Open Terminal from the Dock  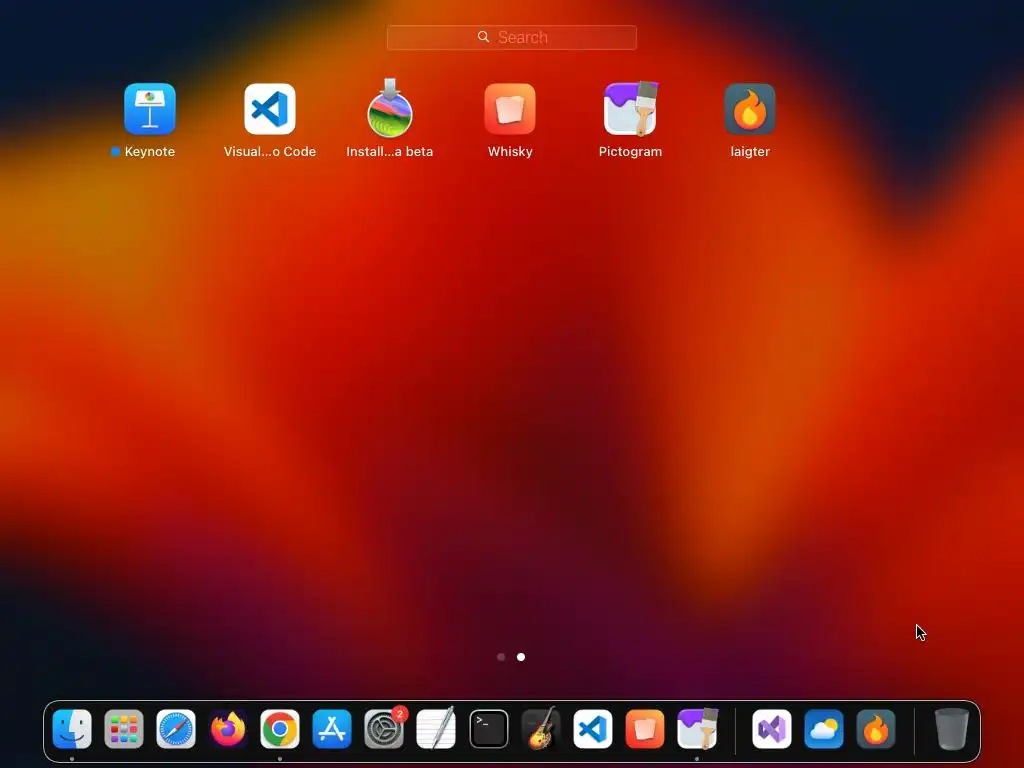(x=488, y=729)
